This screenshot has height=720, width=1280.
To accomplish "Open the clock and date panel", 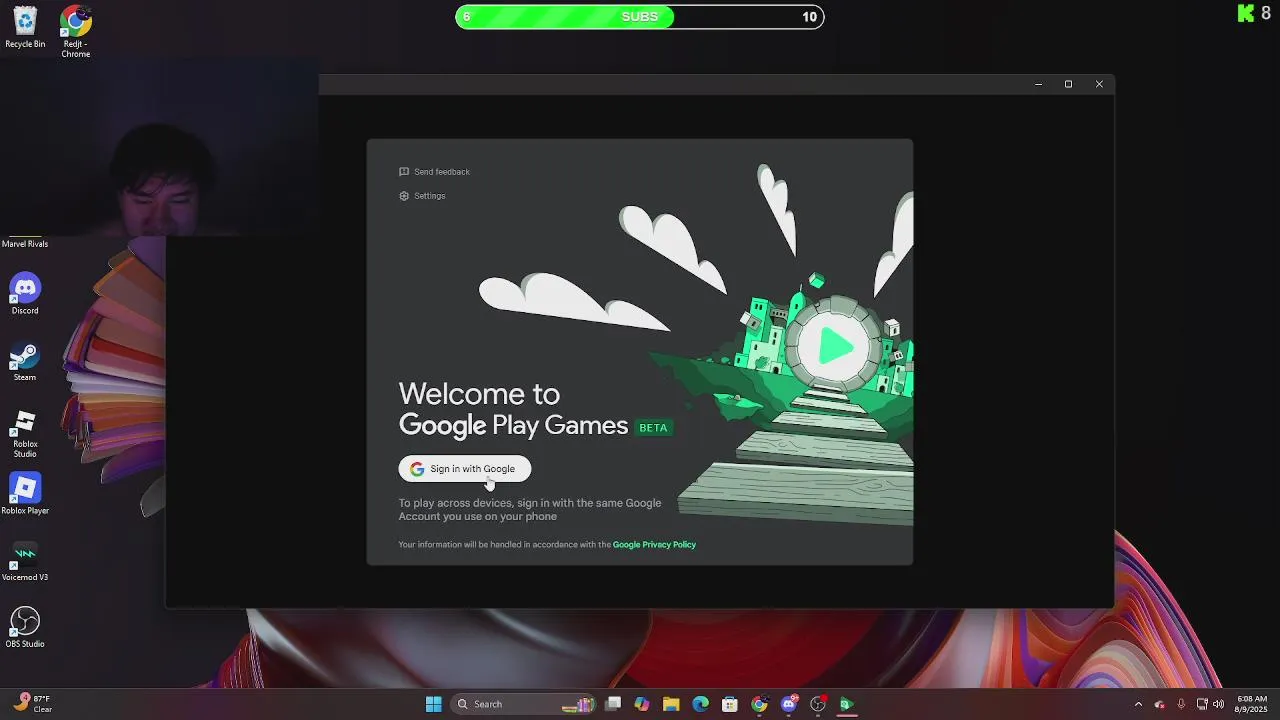I will coord(1252,704).
